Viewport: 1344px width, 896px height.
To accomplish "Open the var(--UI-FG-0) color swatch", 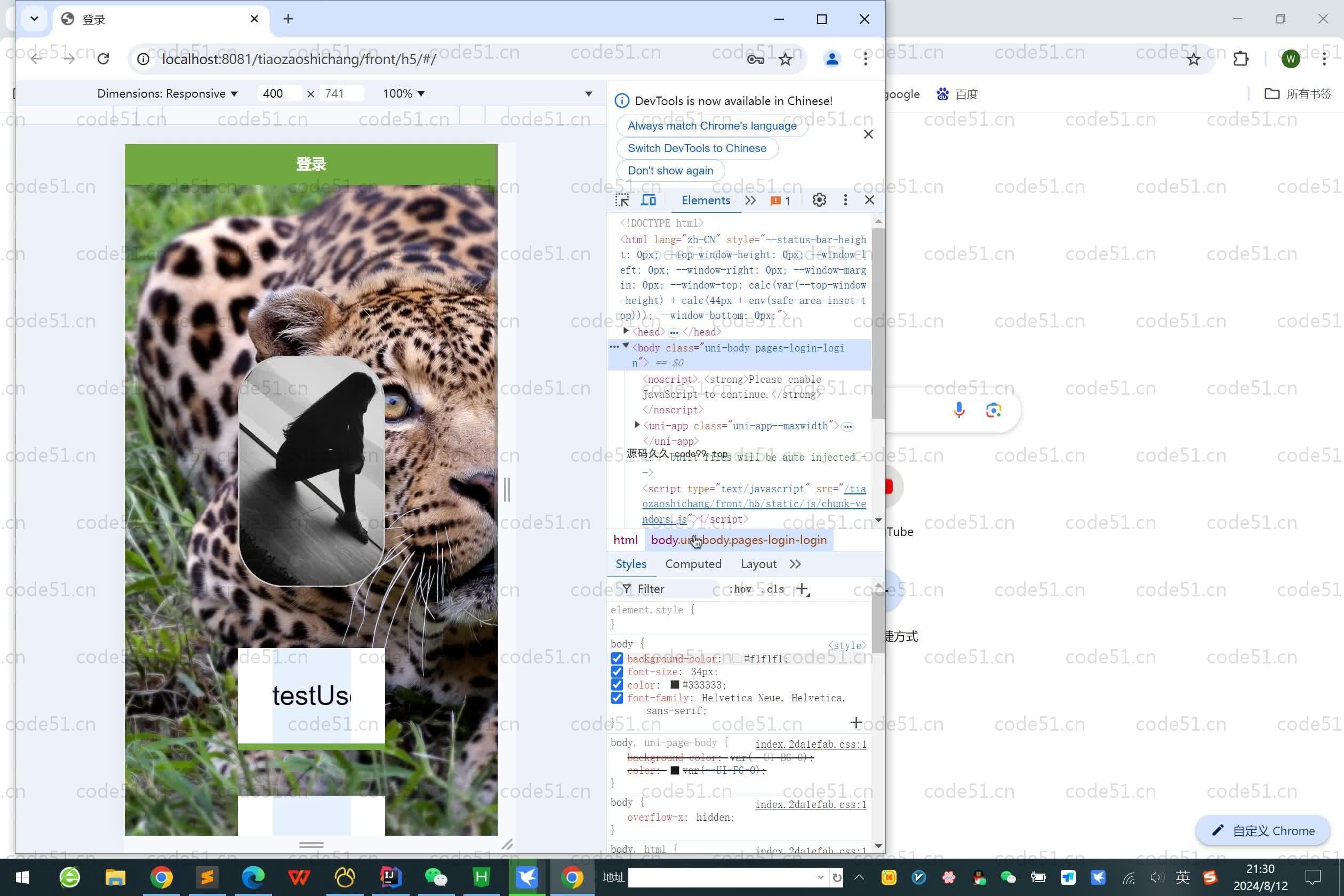I will click(674, 770).
